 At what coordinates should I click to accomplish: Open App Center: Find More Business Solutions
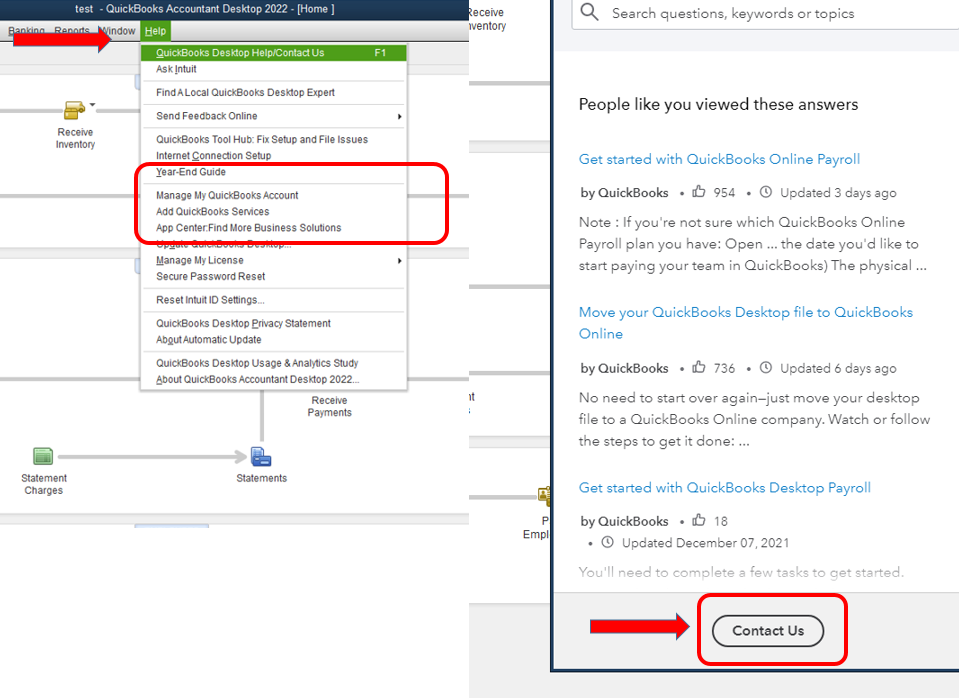pos(273,228)
